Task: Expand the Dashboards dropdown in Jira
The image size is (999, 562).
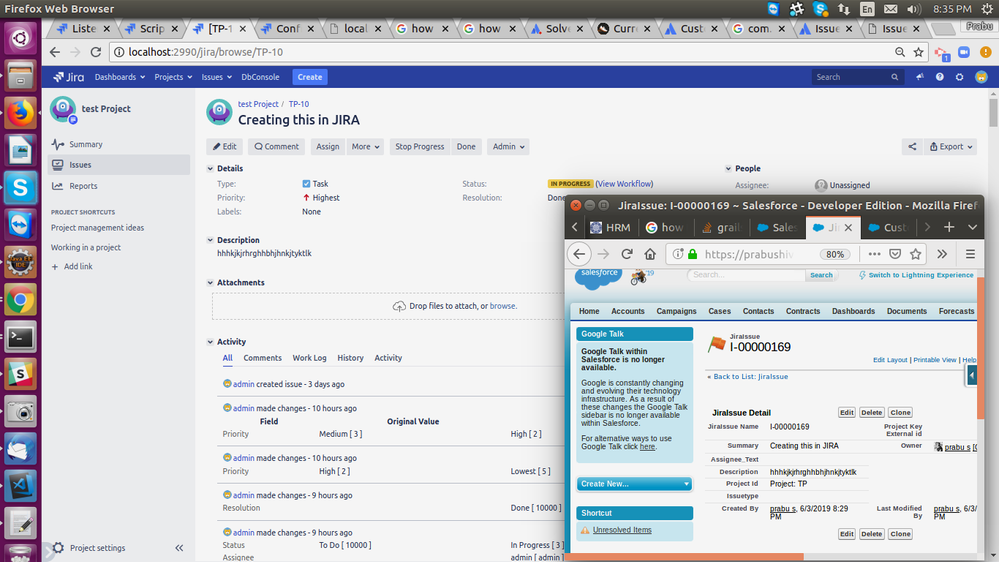Action: 120,77
